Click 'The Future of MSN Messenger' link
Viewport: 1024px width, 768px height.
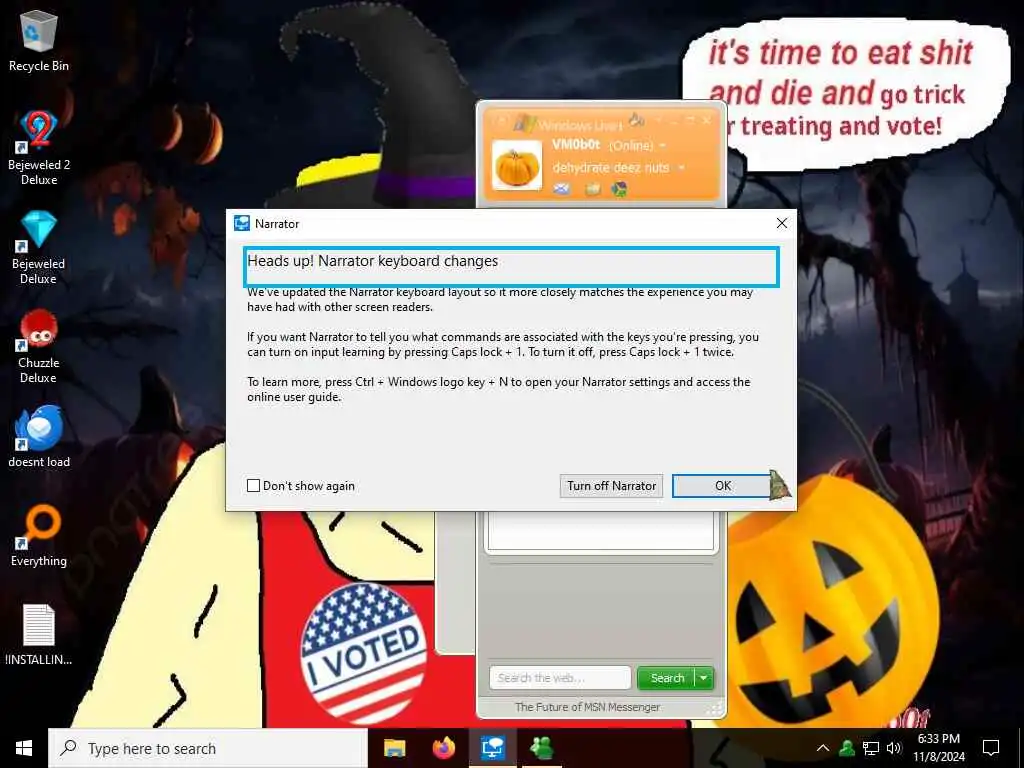tap(587, 707)
